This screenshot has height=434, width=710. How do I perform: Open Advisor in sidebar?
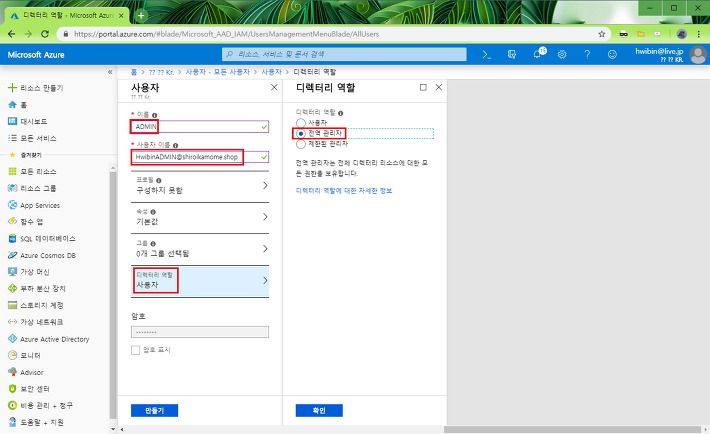click(26, 372)
